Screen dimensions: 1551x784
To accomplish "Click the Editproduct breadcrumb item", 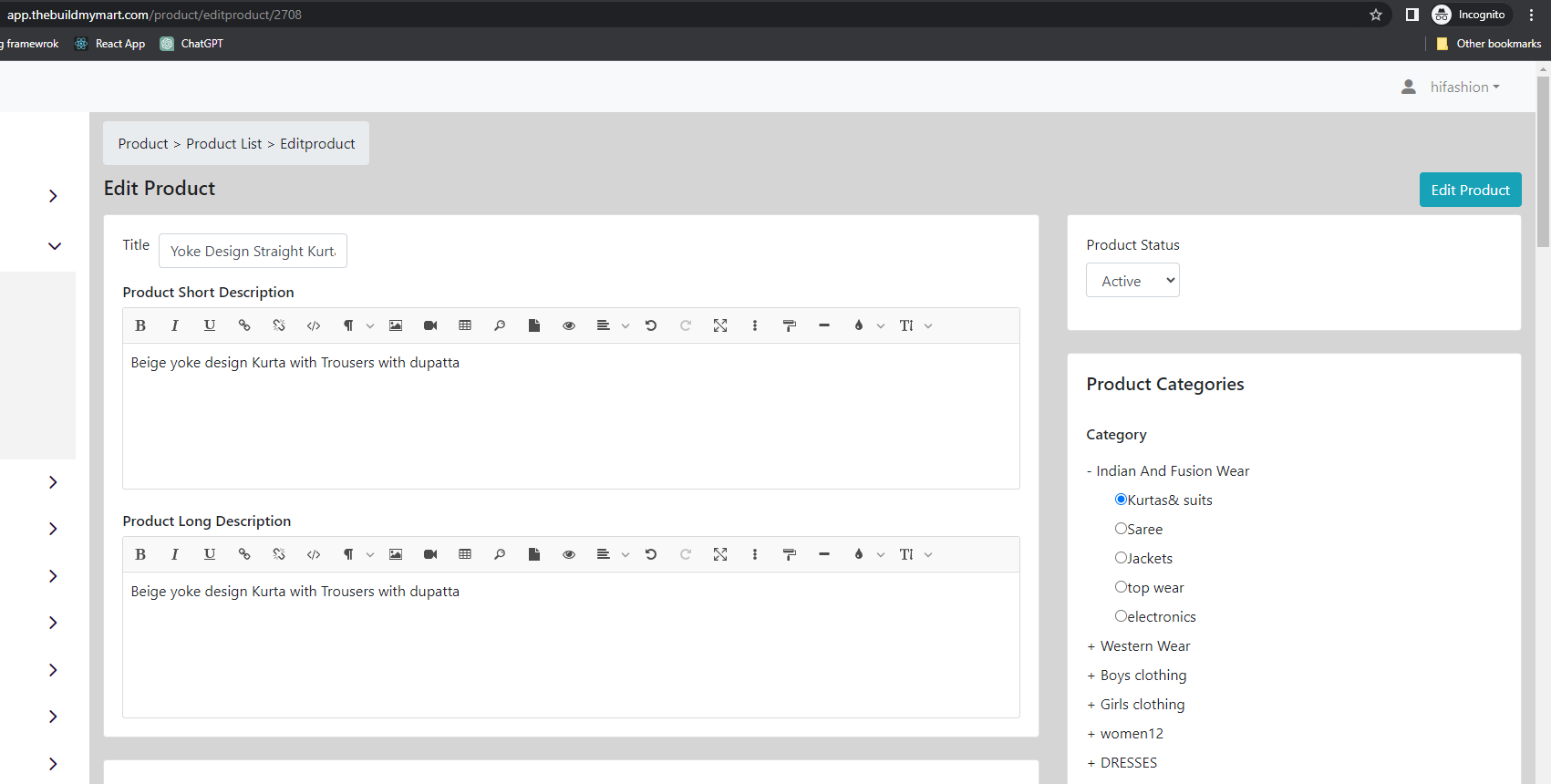I will [x=317, y=144].
